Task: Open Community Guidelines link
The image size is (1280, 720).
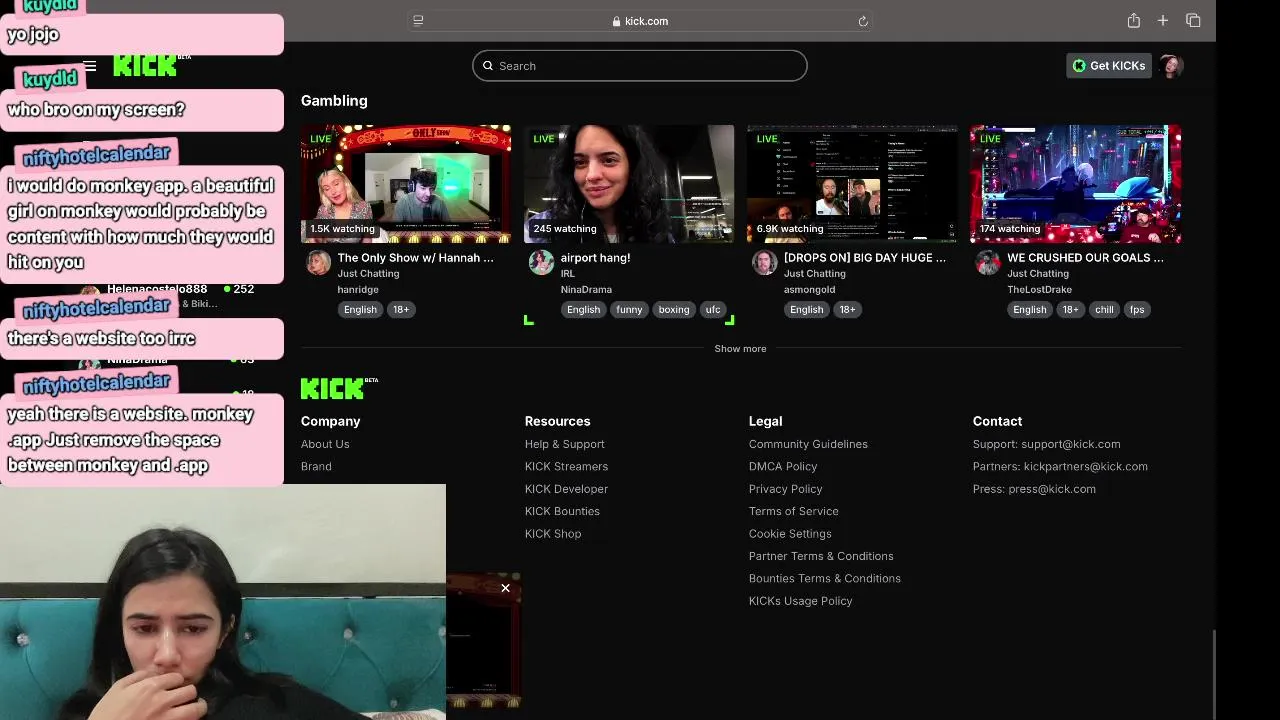Action: click(x=808, y=444)
